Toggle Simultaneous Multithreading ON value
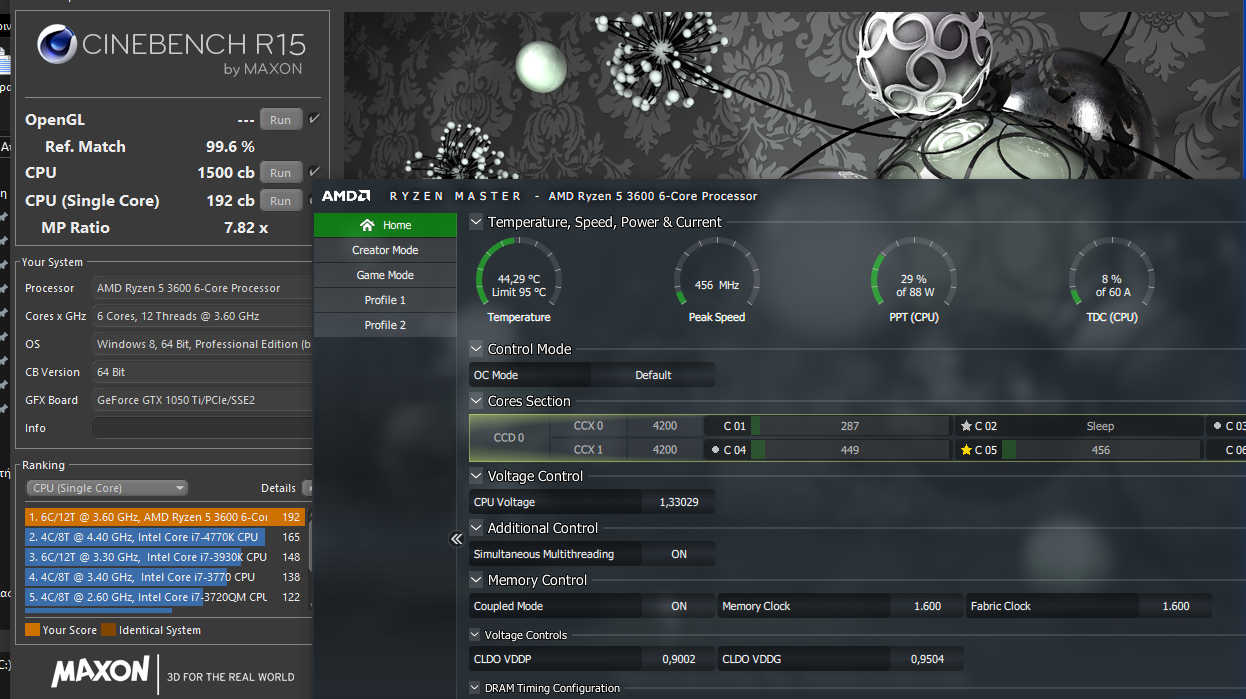Viewport: 1246px width, 699px height. point(679,554)
